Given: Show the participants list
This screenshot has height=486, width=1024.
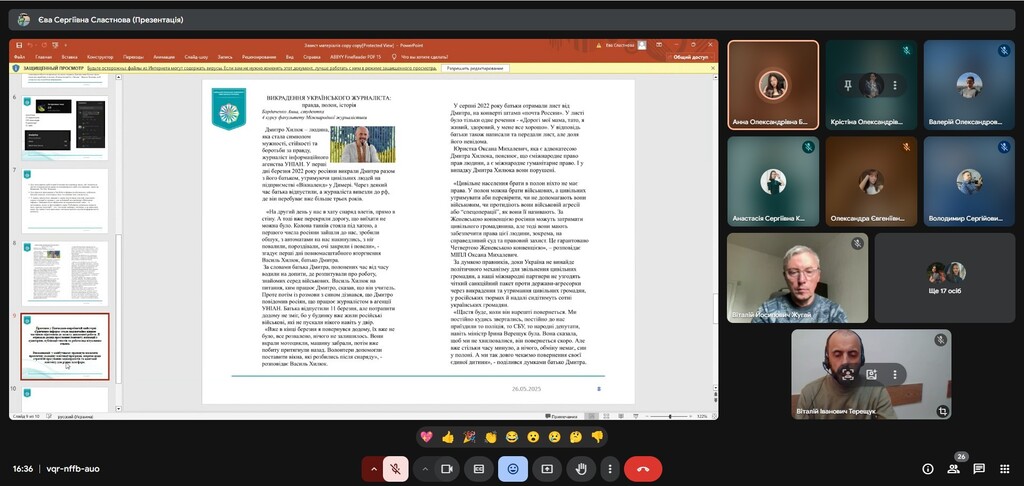Looking at the screenshot, I should (953, 468).
